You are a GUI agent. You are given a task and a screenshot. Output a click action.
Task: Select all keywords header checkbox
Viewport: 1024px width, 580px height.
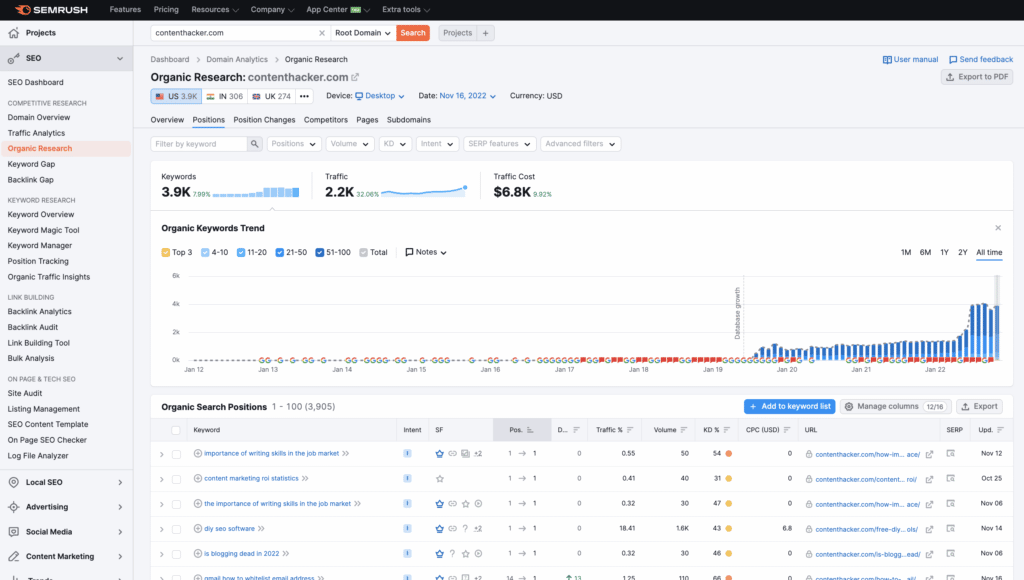[x=176, y=430]
